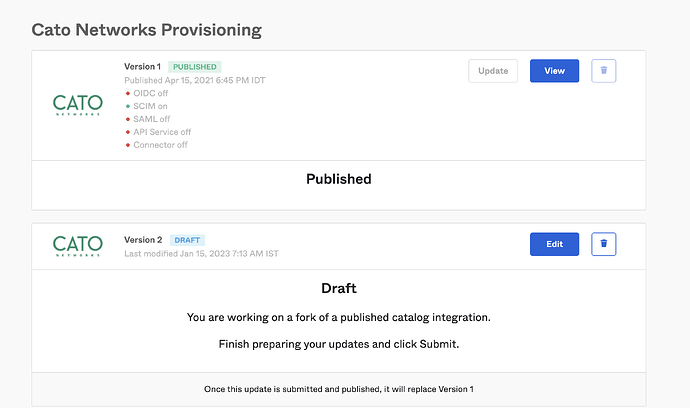The height and width of the screenshot is (408, 690).
Task: Select the SAML off status line
Action: click(x=147, y=119)
